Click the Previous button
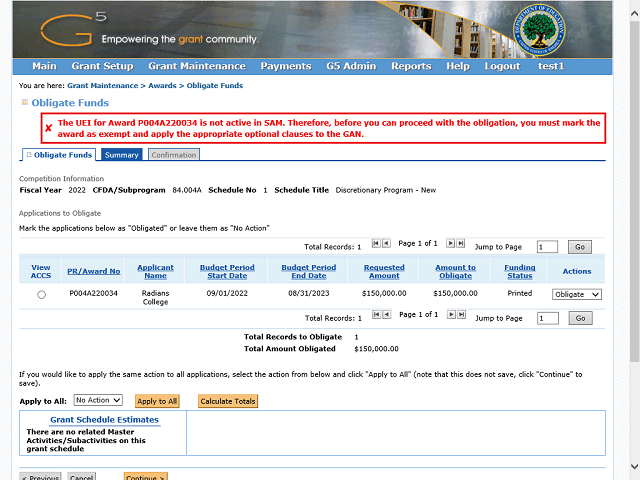Viewport: 640px width, 480px height. [x=40, y=477]
